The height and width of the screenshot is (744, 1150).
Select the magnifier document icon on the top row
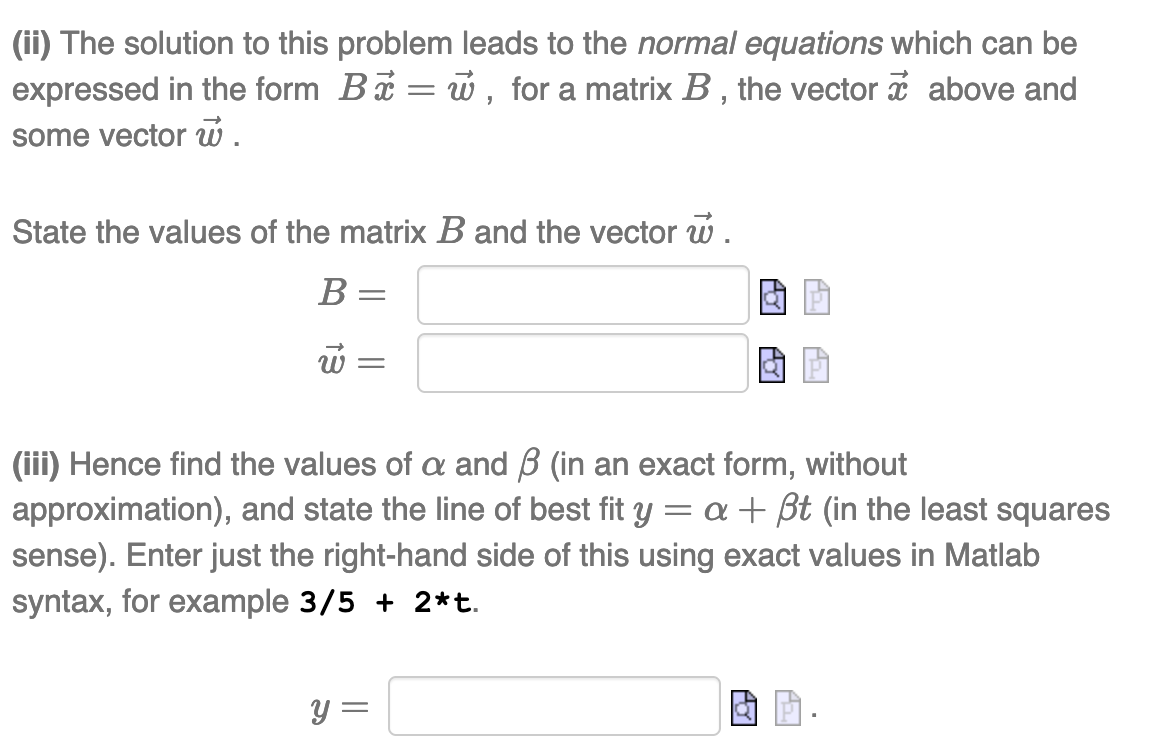[770, 297]
